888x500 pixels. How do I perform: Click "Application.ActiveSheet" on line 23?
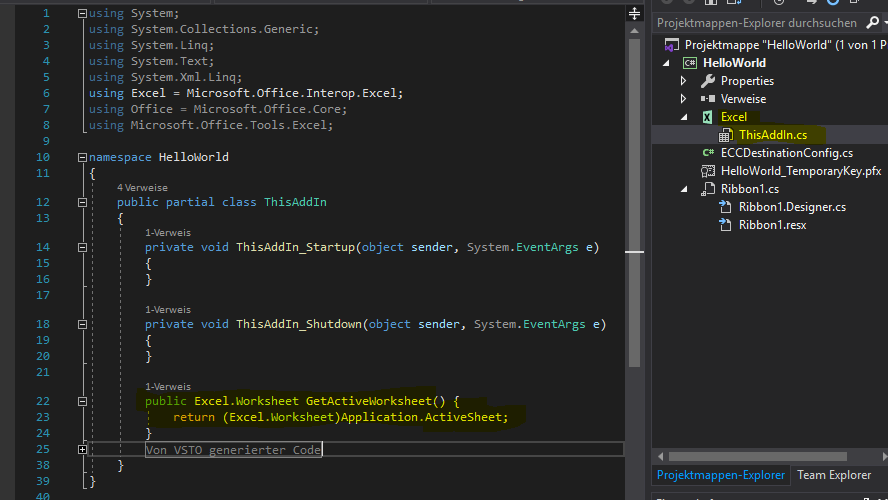point(421,417)
